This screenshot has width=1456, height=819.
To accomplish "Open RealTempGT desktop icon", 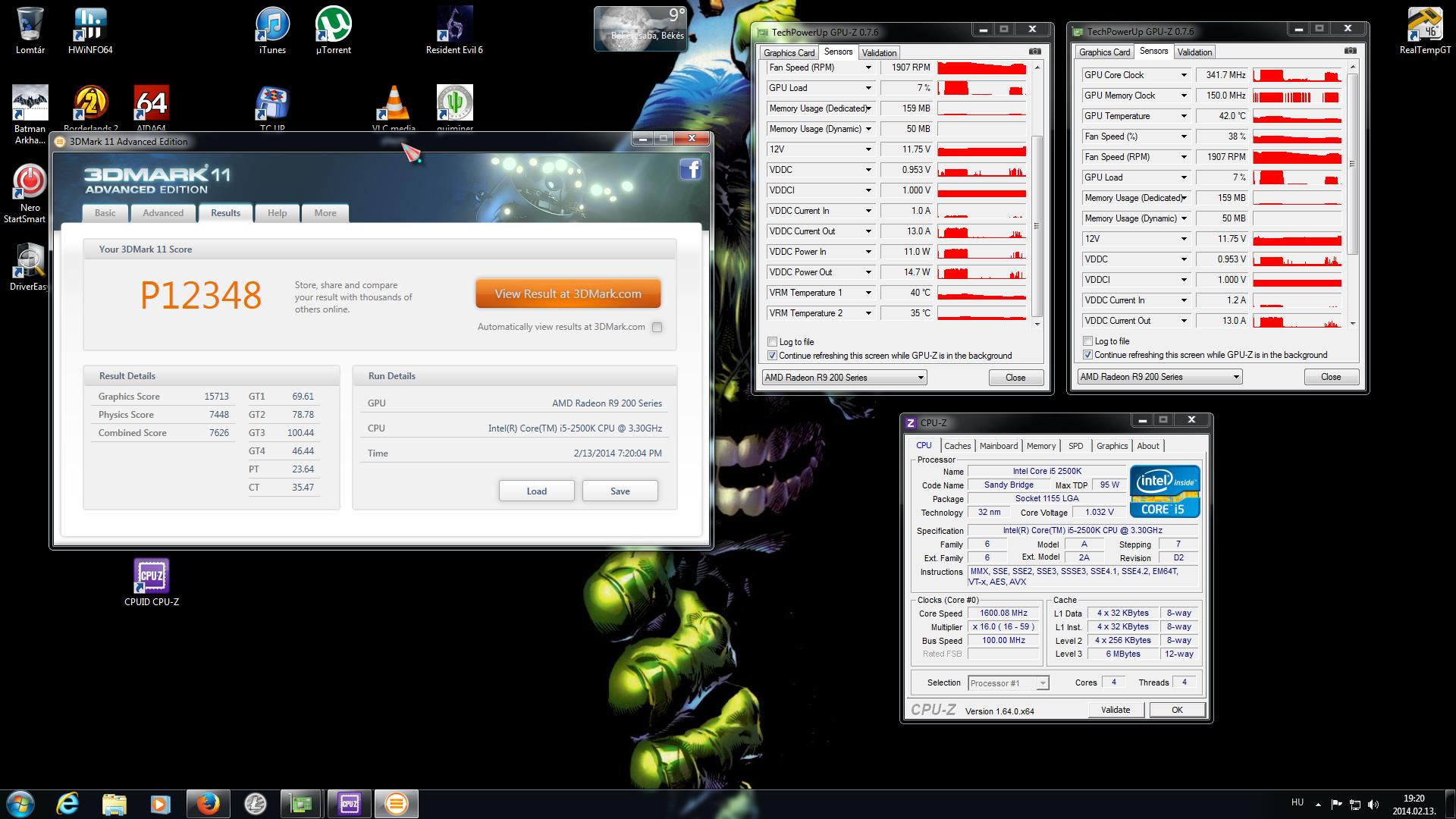I will pos(1425,30).
